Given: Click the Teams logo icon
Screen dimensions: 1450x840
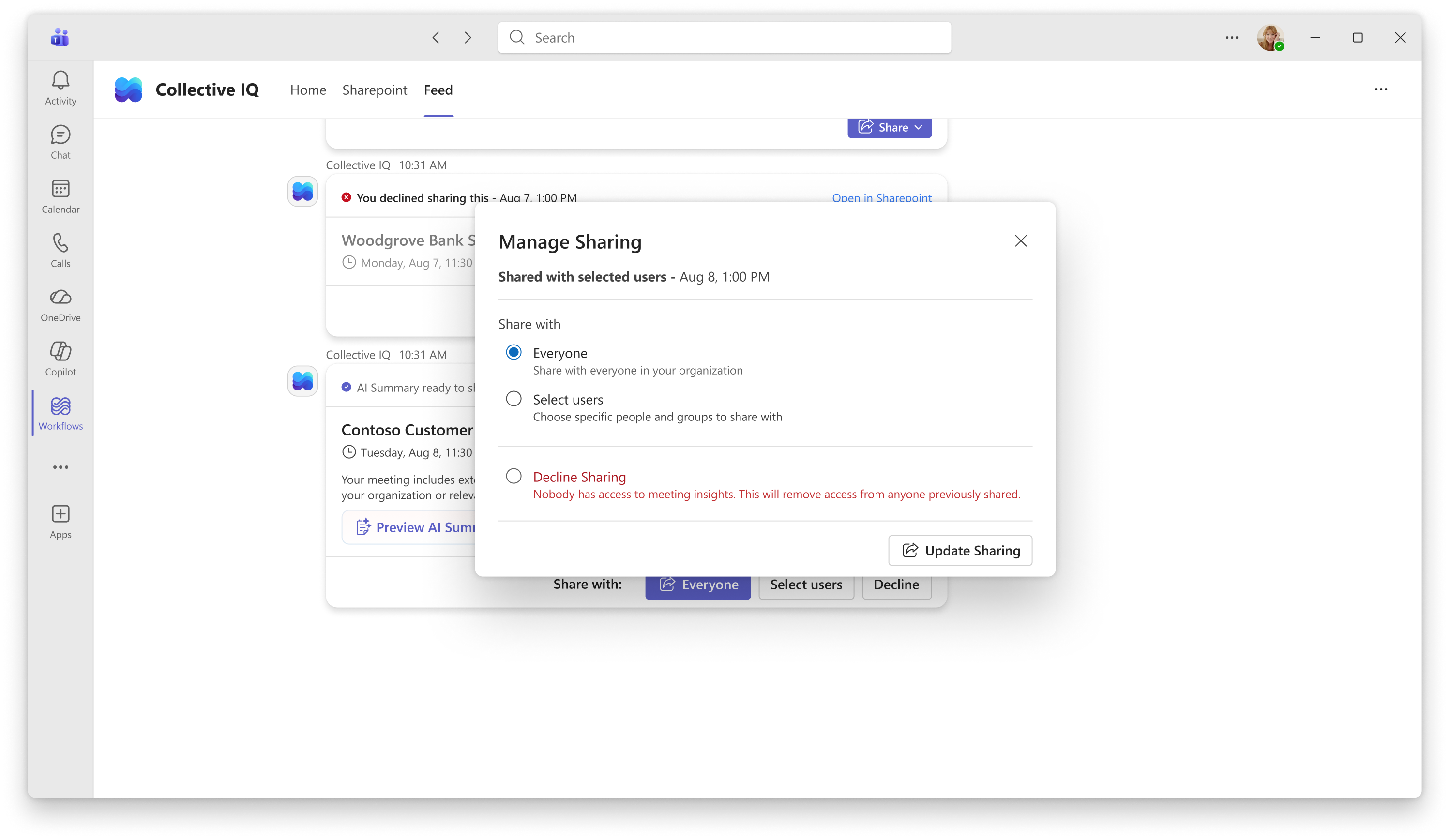Looking at the screenshot, I should pyautogui.click(x=60, y=37).
